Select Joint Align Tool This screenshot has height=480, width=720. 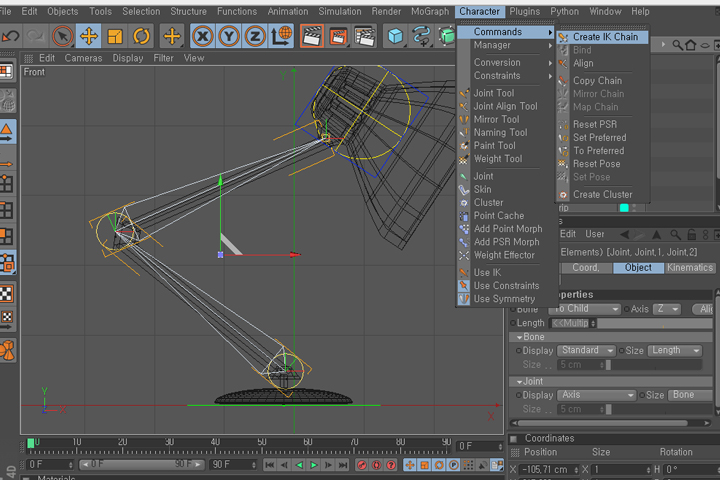[505, 106]
